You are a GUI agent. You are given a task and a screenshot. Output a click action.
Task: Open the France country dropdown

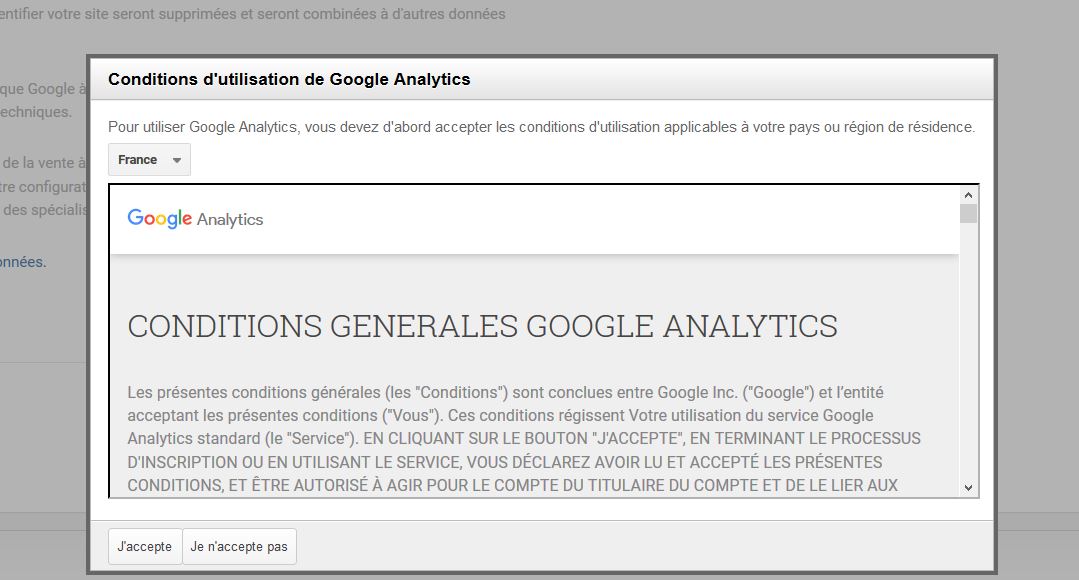pos(149,160)
